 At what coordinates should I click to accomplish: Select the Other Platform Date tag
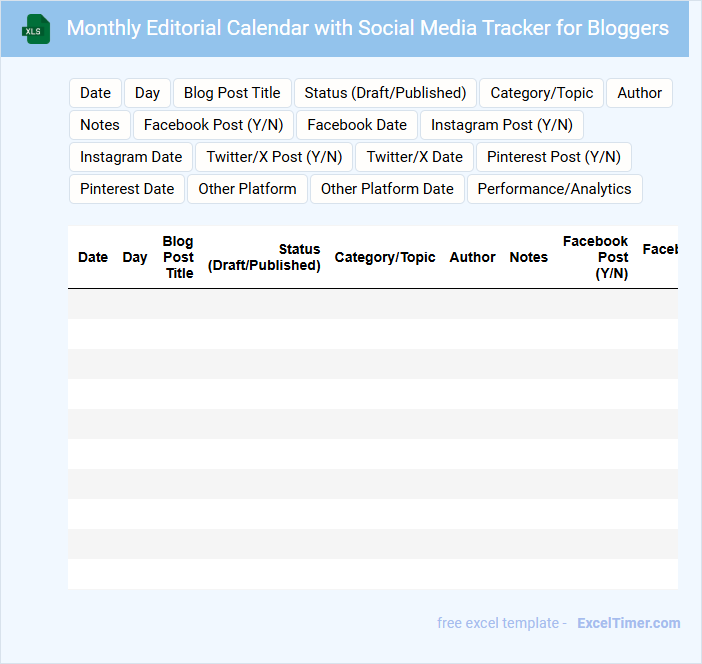pos(387,189)
